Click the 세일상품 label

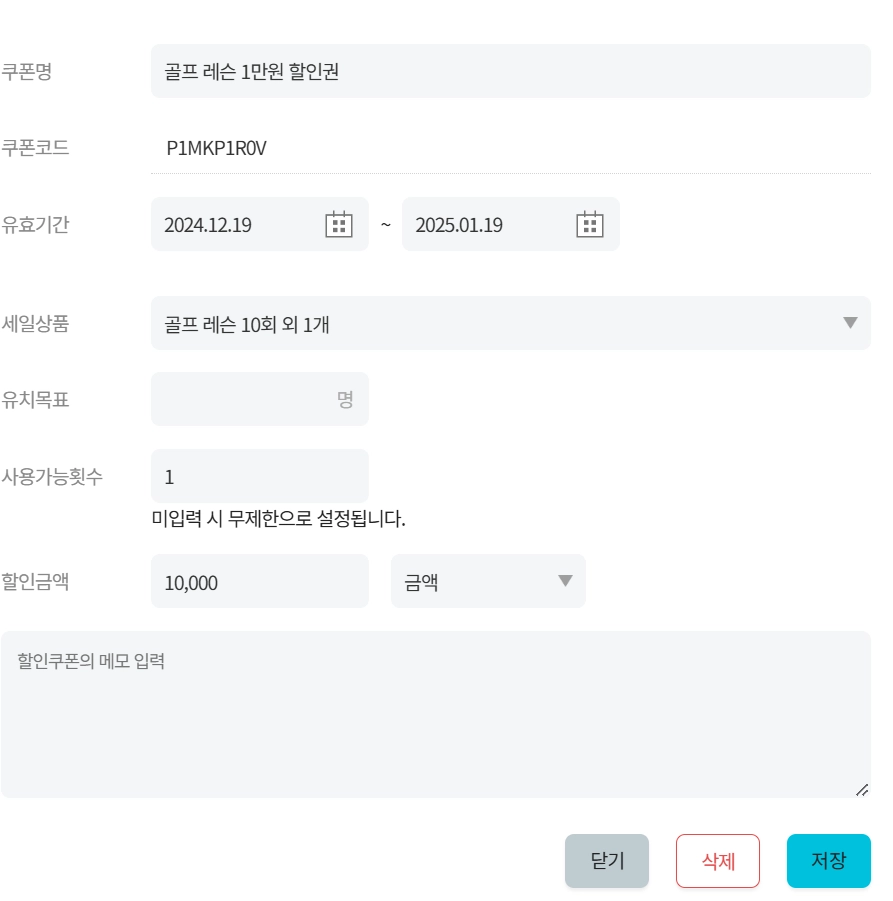tap(35, 324)
